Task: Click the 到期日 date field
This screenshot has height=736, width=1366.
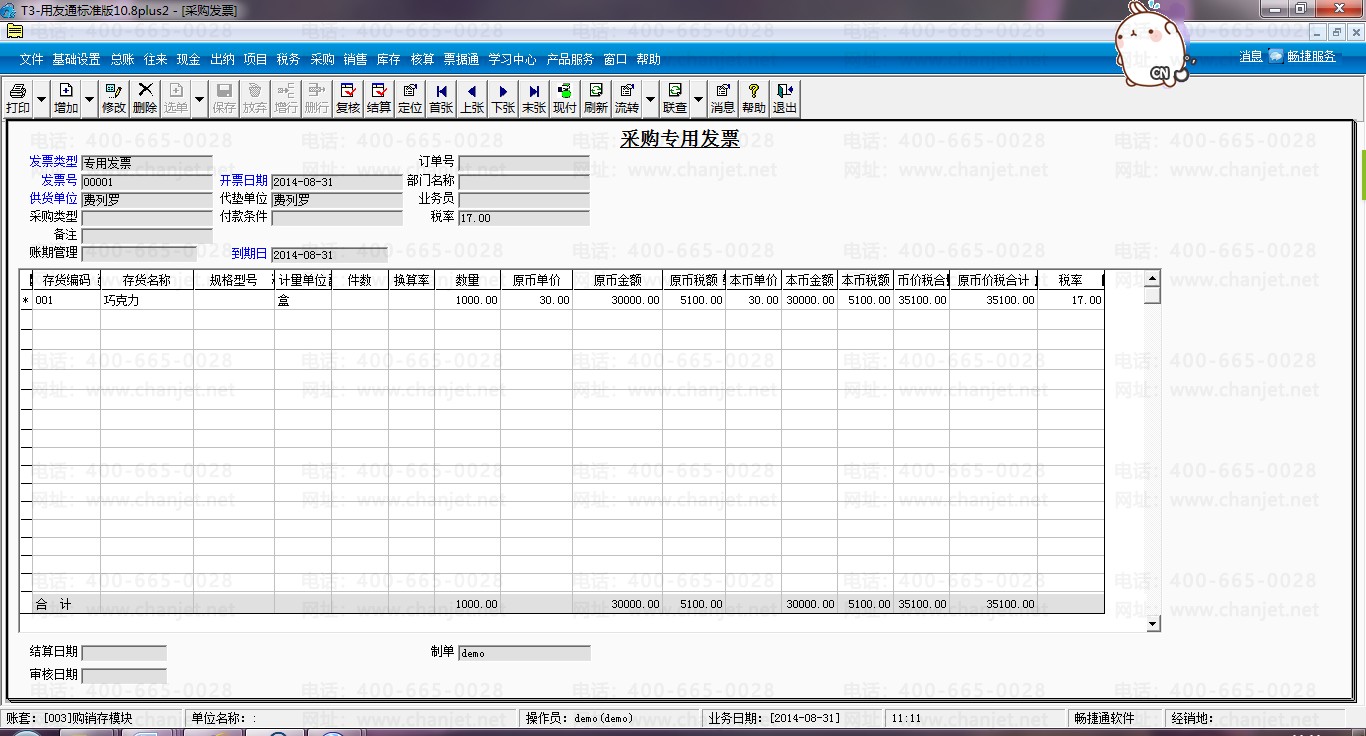Action: click(x=329, y=254)
